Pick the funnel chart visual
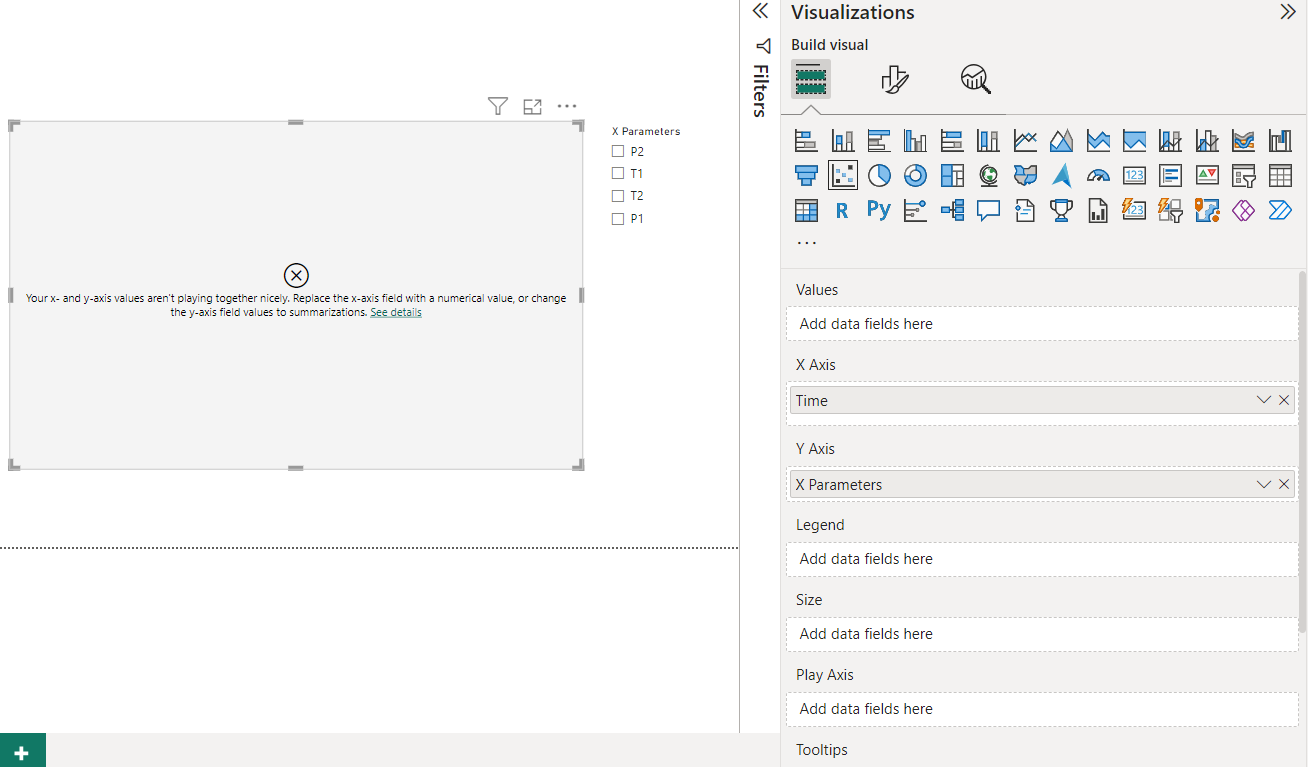The image size is (1308, 767). (806, 175)
